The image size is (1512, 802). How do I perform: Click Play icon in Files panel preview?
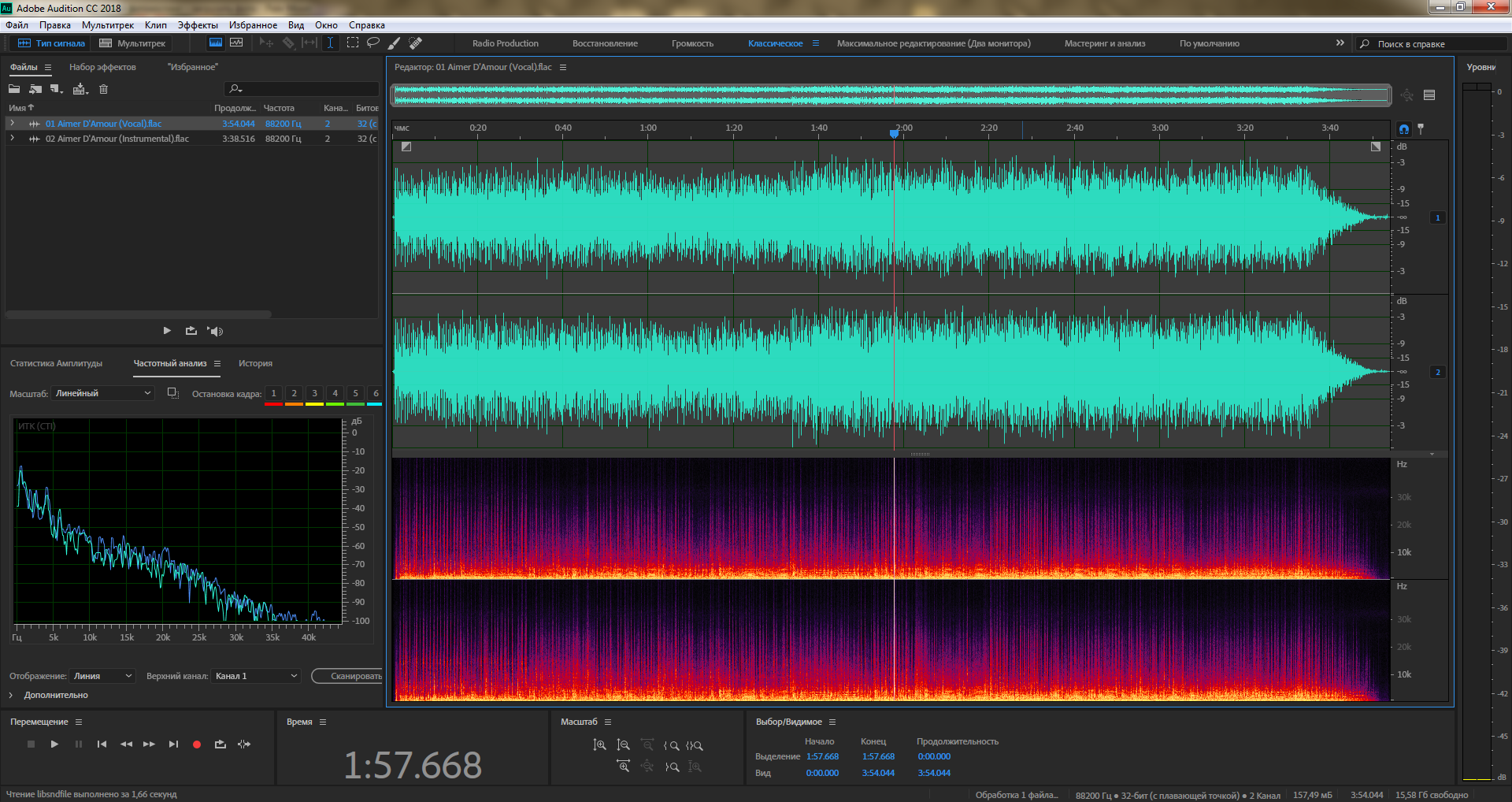pyautogui.click(x=167, y=331)
